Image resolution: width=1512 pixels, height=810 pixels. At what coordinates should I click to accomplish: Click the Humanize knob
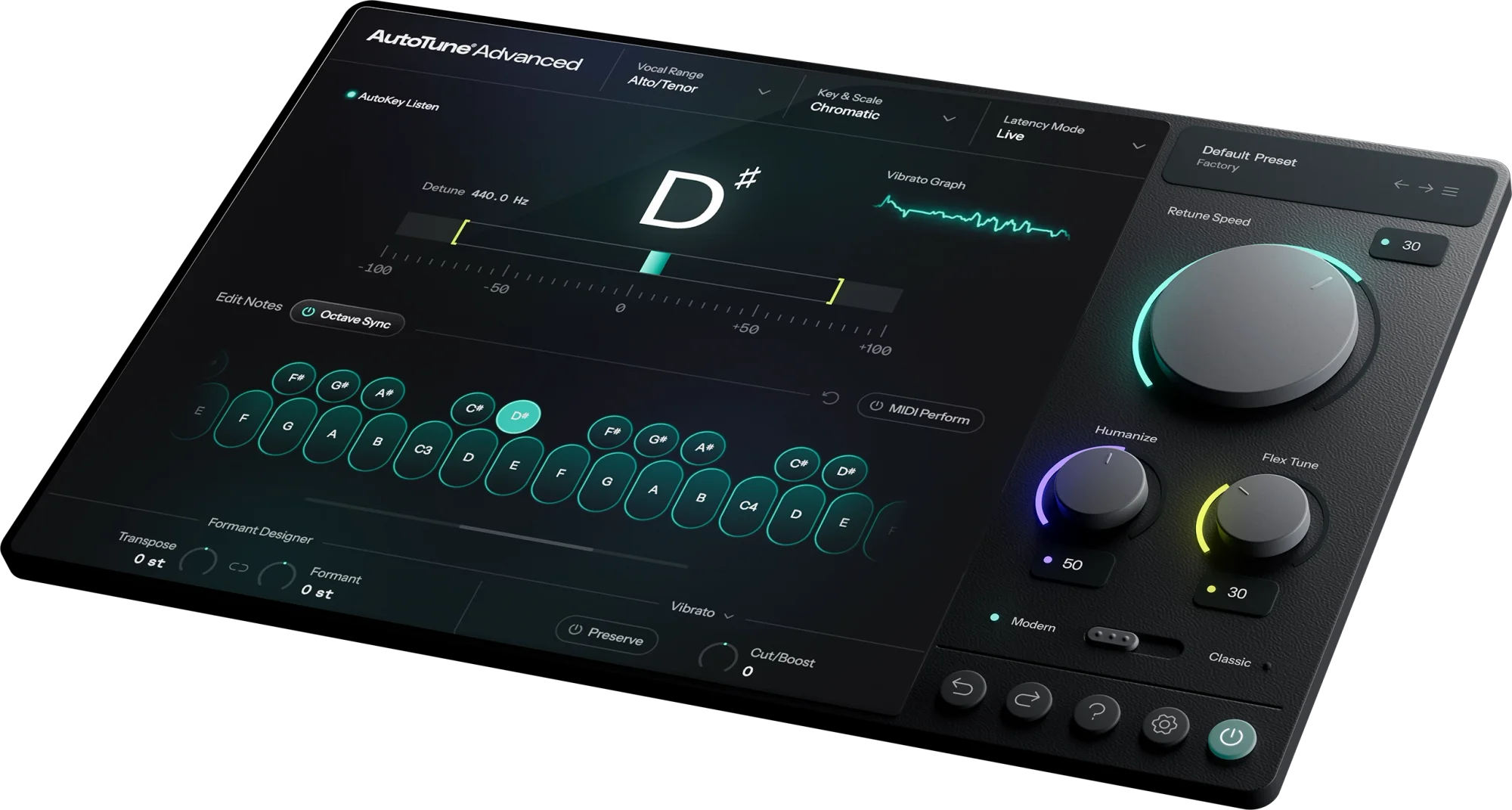(x=1101, y=488)
